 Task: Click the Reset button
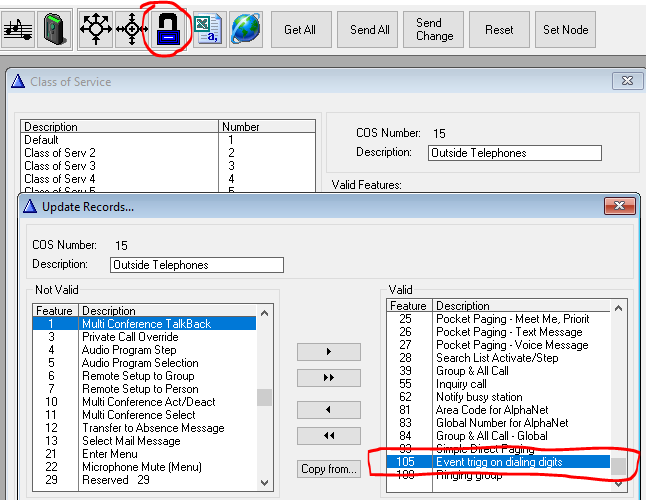(x=499, y=29)
